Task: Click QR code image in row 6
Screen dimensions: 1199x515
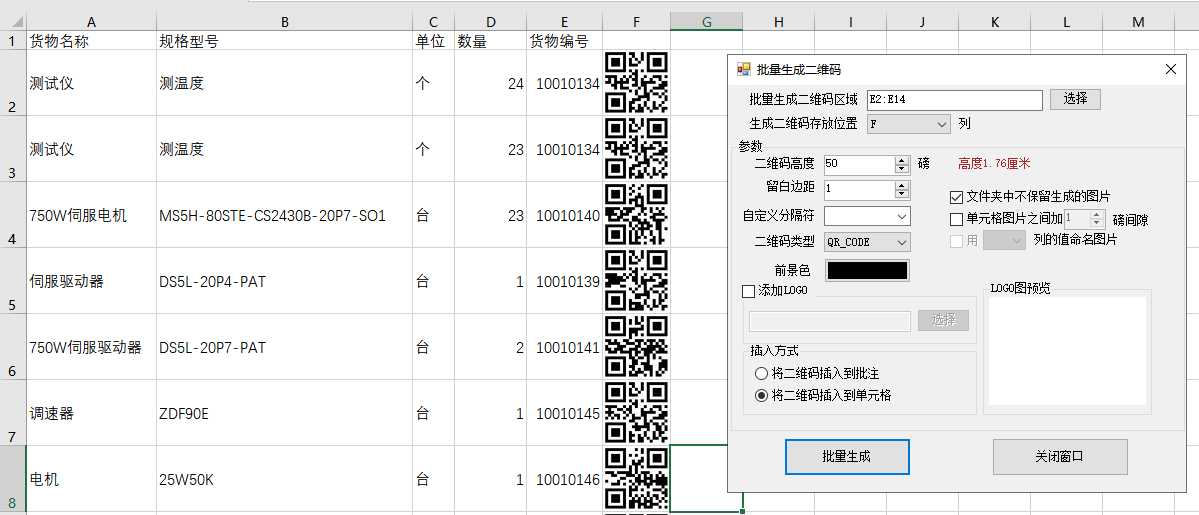Action: (636, 347)
